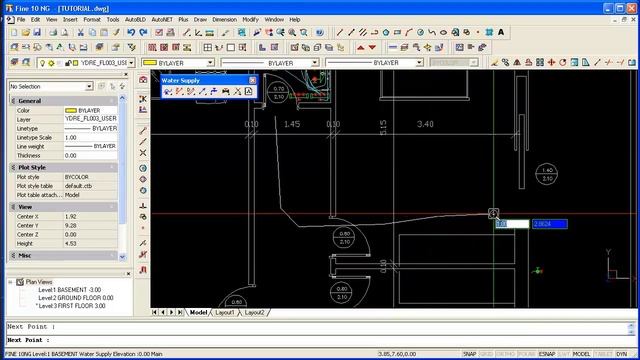Click the mirror triangle icon in modify toolbar
This screenshot has width=640, height=360.
click(x=517, y=62)
